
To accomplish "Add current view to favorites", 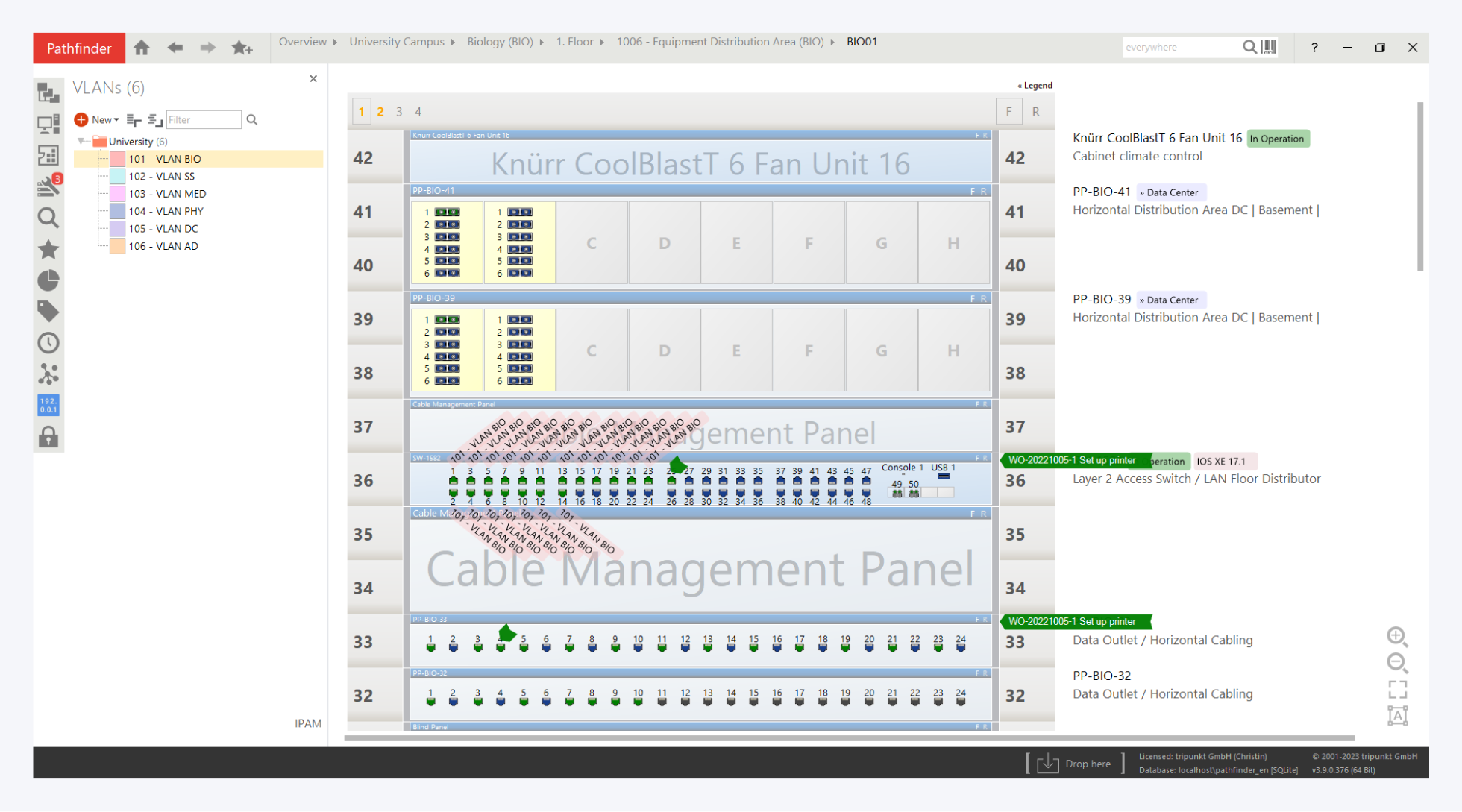I will [242, 48].
